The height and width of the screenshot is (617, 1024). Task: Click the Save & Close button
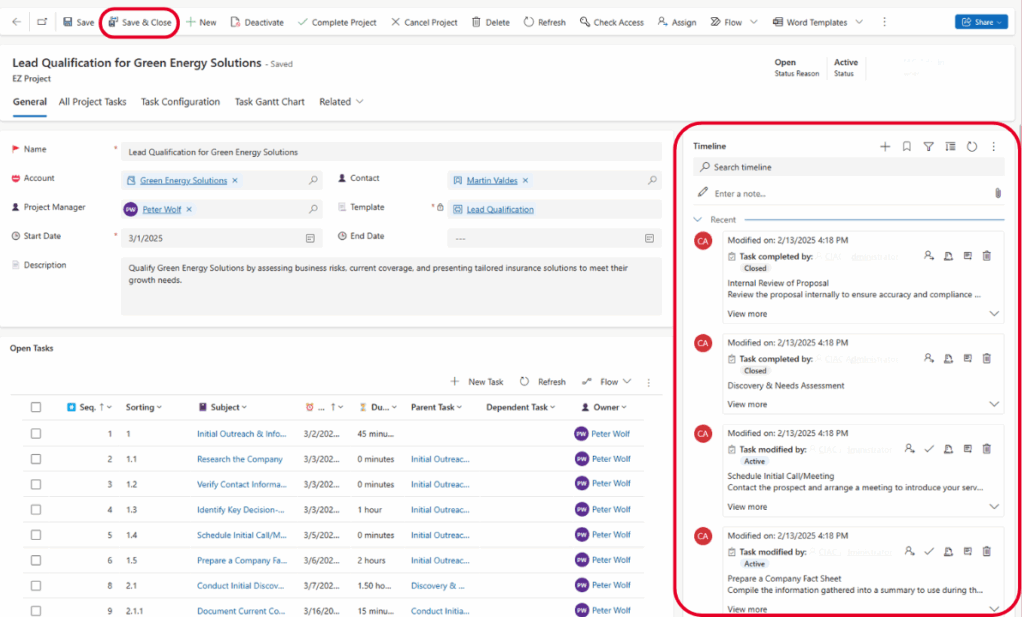pos(140,22)
